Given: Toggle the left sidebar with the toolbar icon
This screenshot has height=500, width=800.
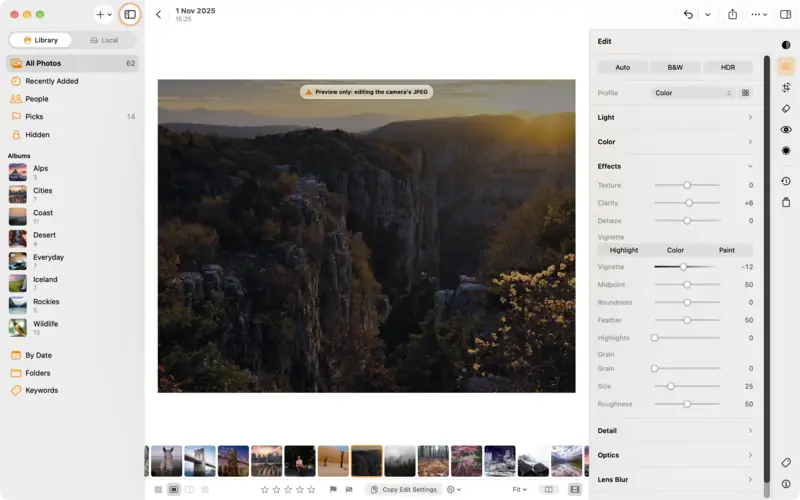Looking at the screenshot, I should point(130,14).
